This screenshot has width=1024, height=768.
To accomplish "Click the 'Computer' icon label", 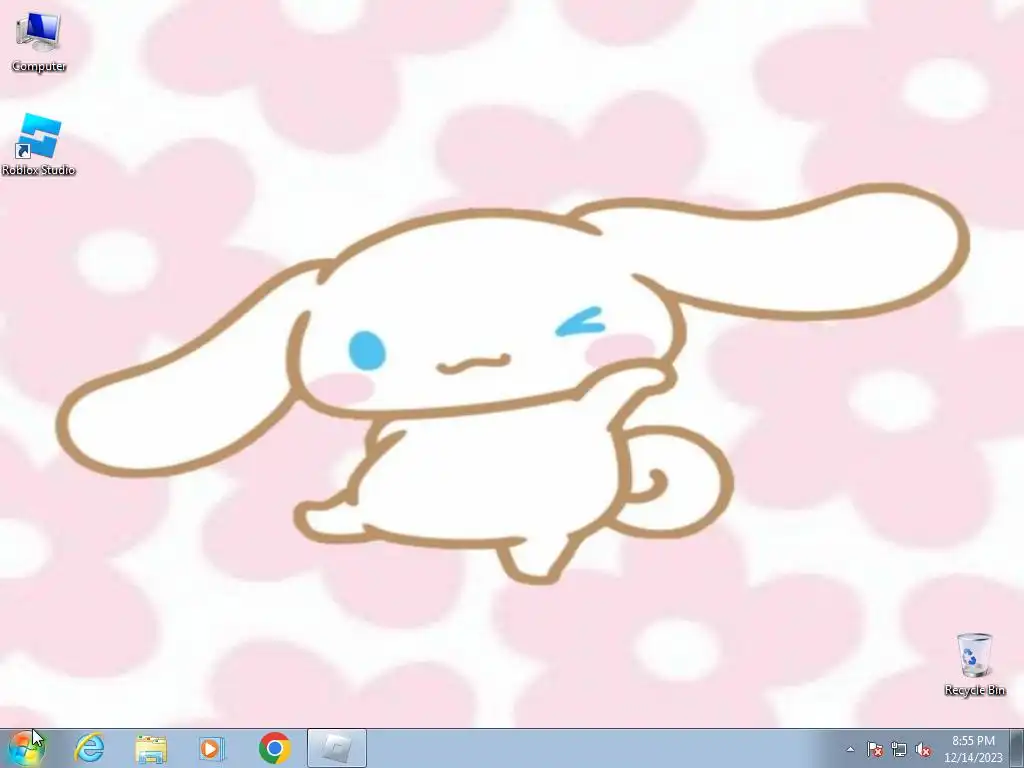I will point(39,66).
